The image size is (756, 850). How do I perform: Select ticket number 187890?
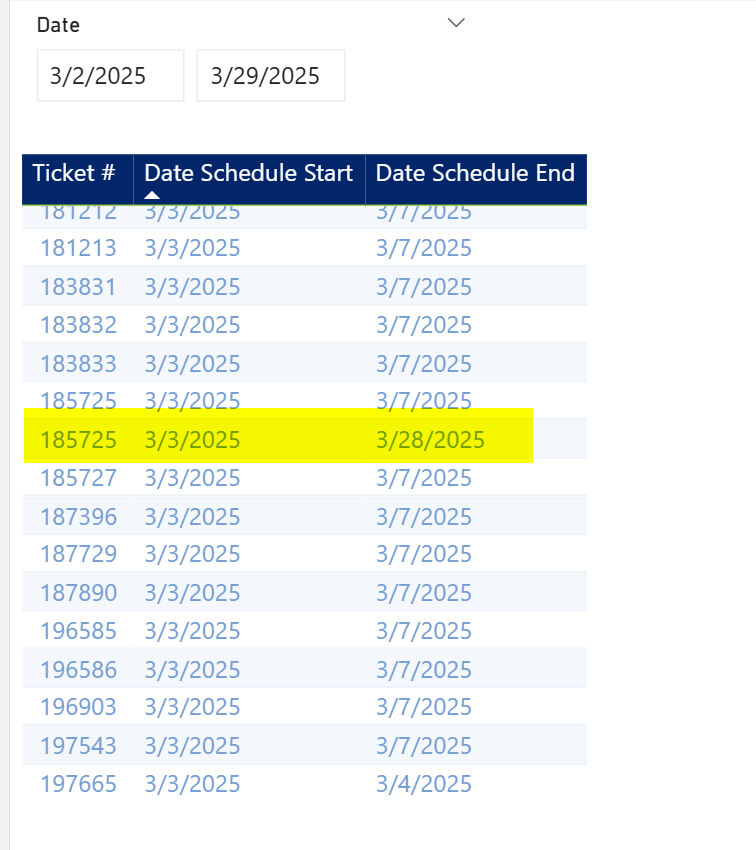pyautogui.click(x=79, y=593)
